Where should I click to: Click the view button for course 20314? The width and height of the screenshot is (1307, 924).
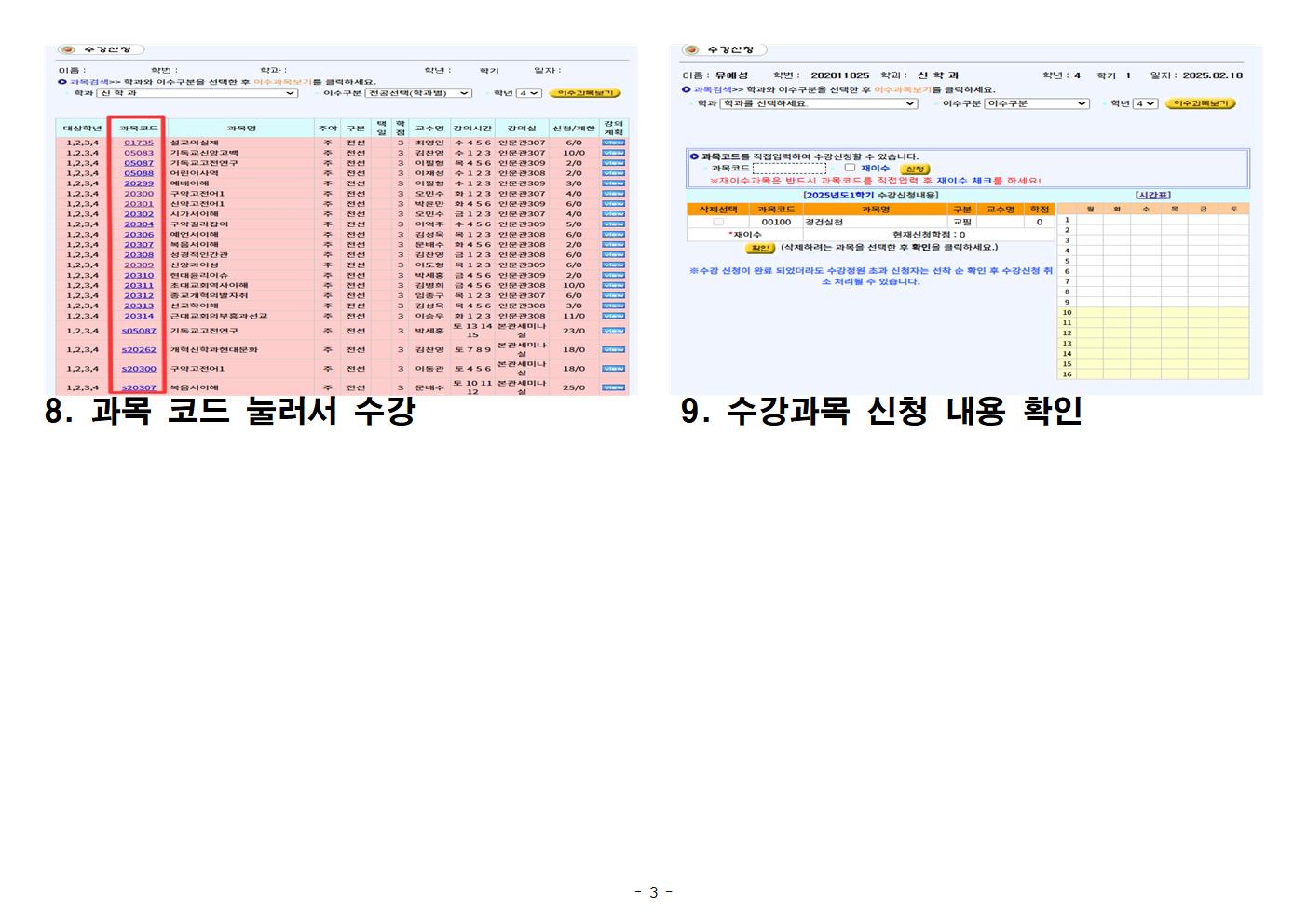pos(613,316)
